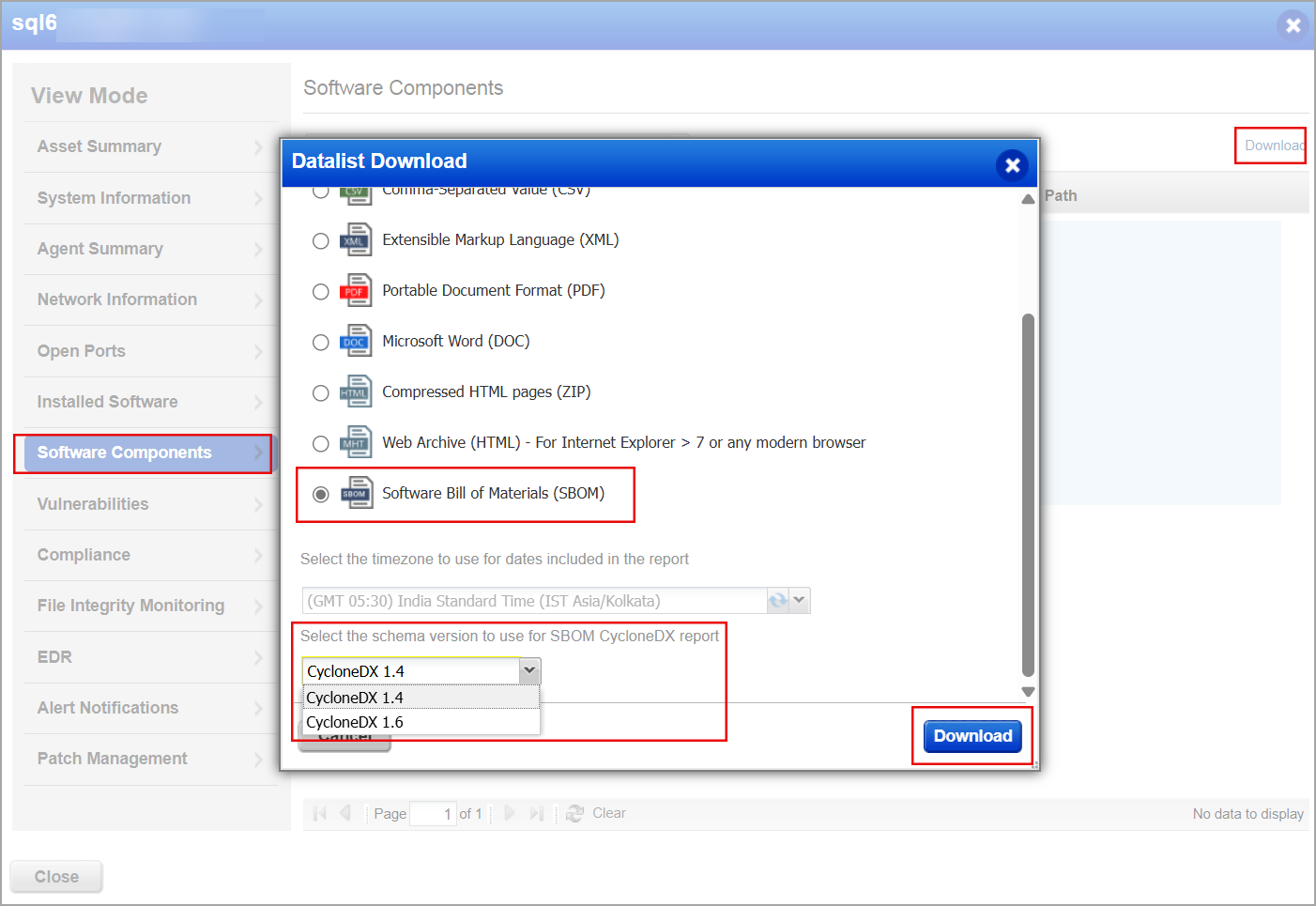Click the Path column header
This screenshot has height=906, width=1316.
click(1061, 195)
